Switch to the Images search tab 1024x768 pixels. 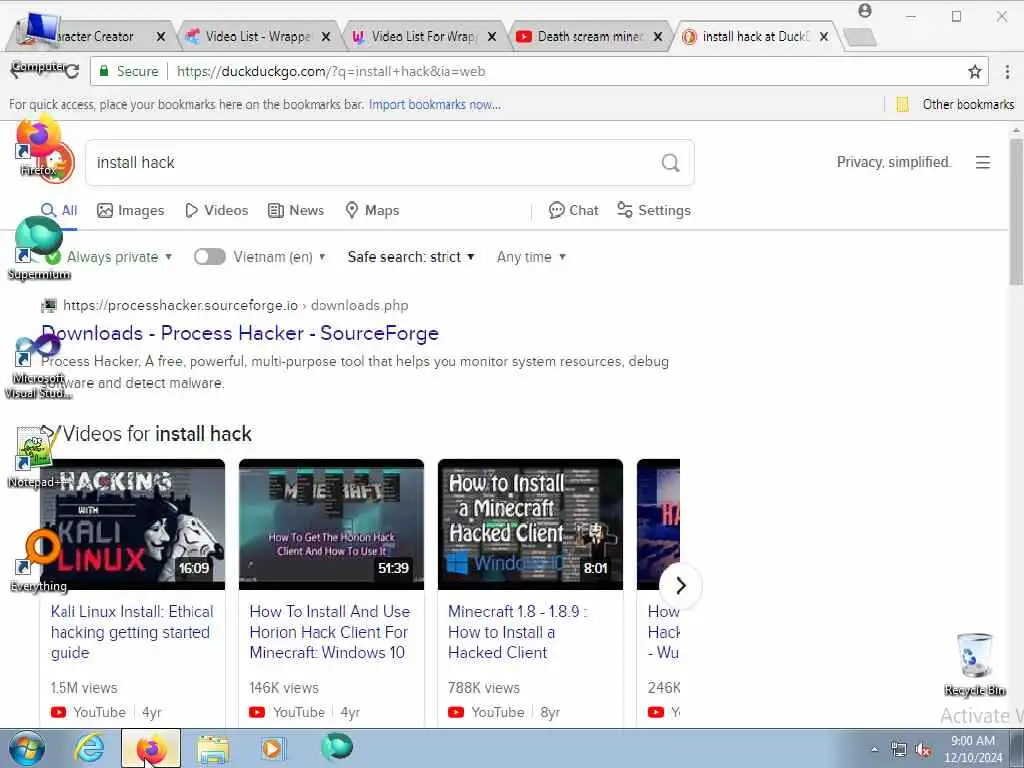pos(131,210)
